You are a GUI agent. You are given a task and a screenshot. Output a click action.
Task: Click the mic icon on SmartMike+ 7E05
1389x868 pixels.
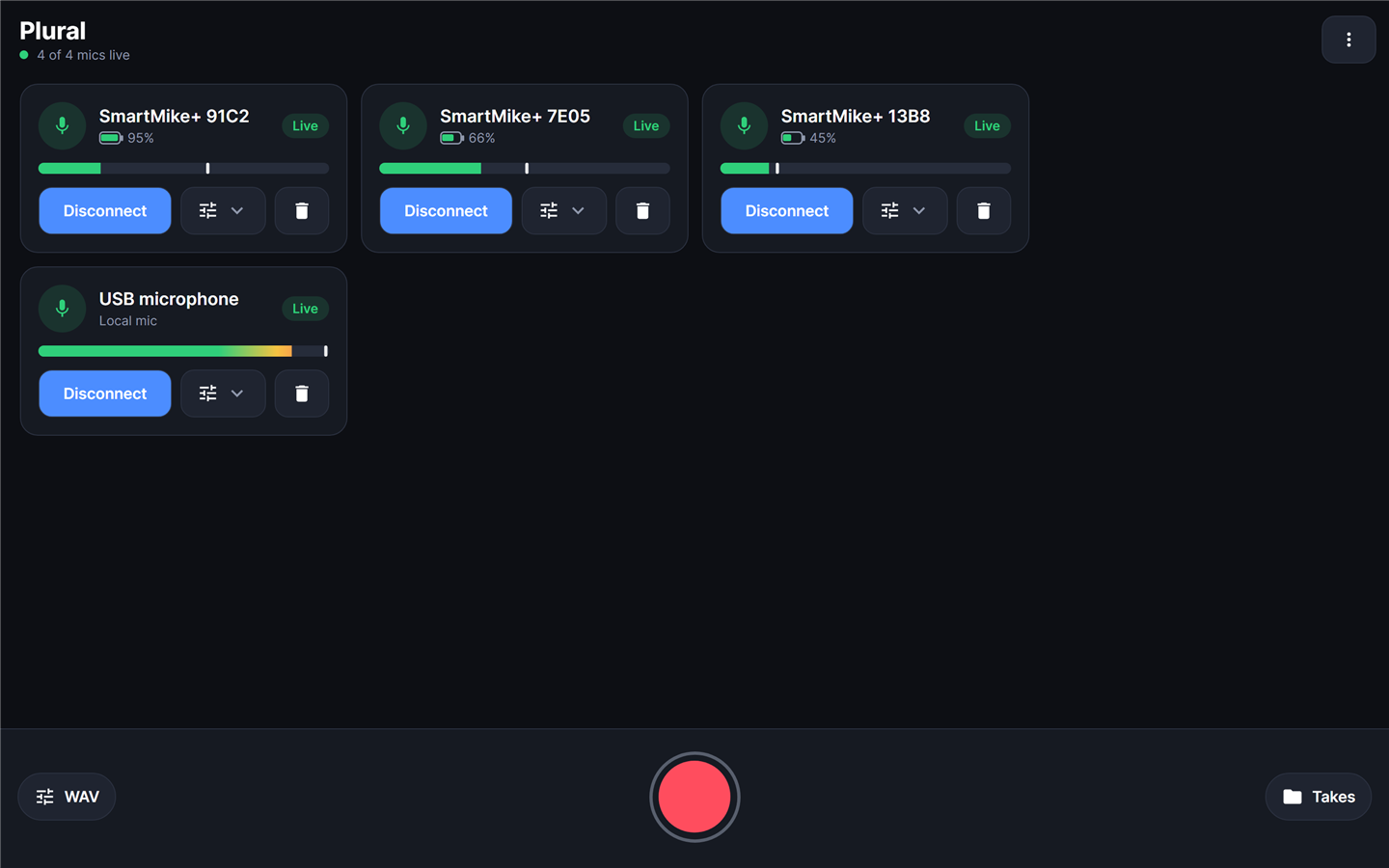tap(403, 125)
